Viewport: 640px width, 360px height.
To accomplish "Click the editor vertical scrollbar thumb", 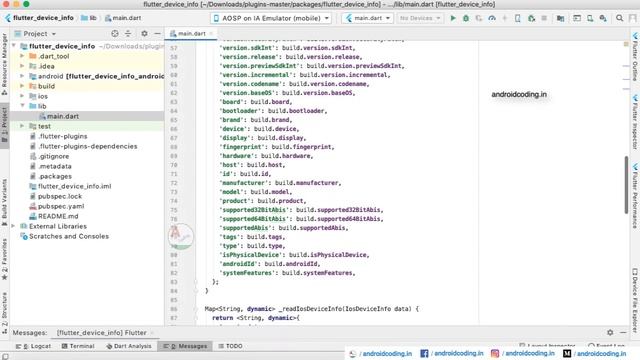I will point(626,184).
